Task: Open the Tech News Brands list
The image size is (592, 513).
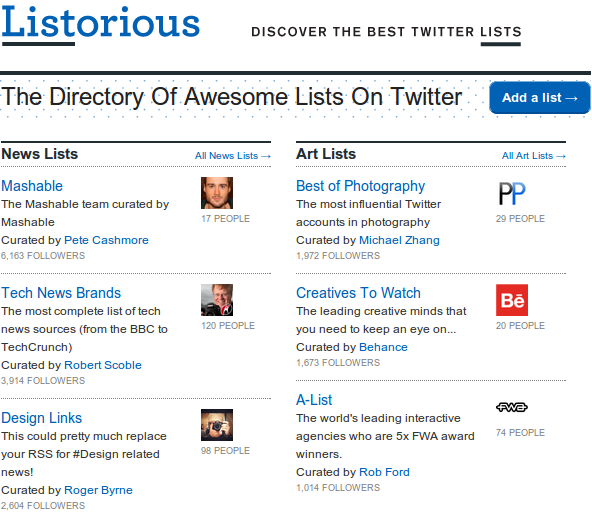Action: (x=61, y=293)
